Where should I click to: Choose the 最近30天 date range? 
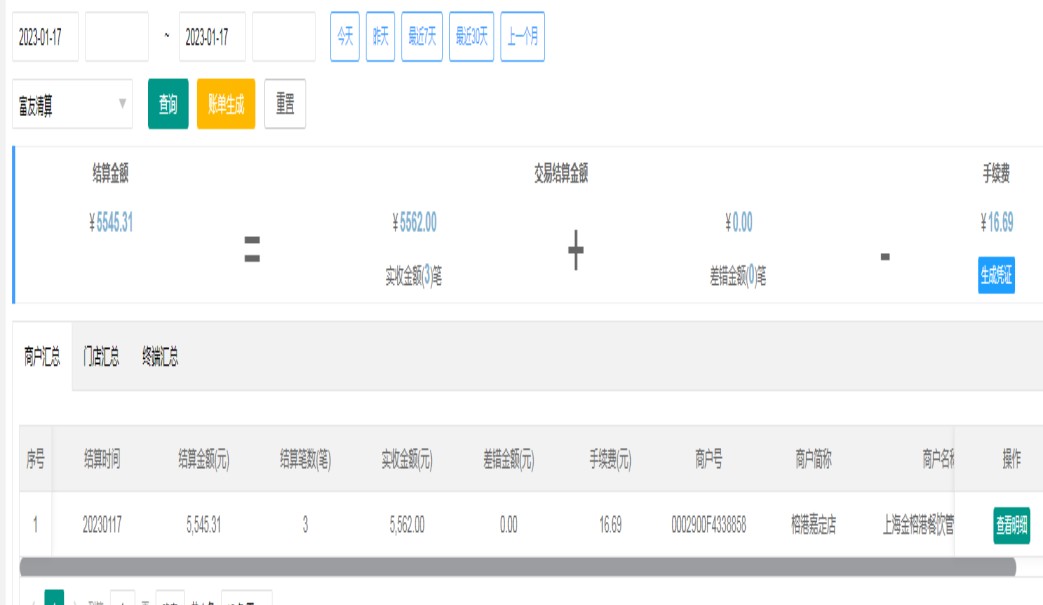pos(472,37)
